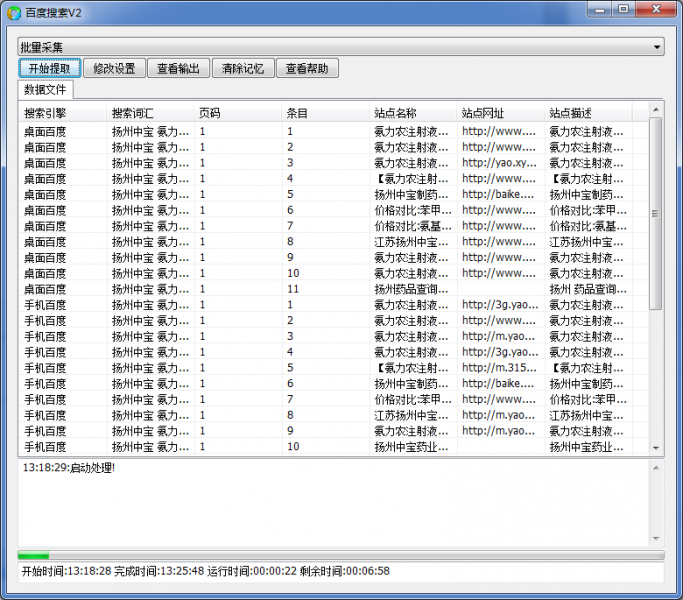683x600 pixels.
Task: Click 价格对比:氨基... site name in 桌面百度 row 7
Action: 413,226
